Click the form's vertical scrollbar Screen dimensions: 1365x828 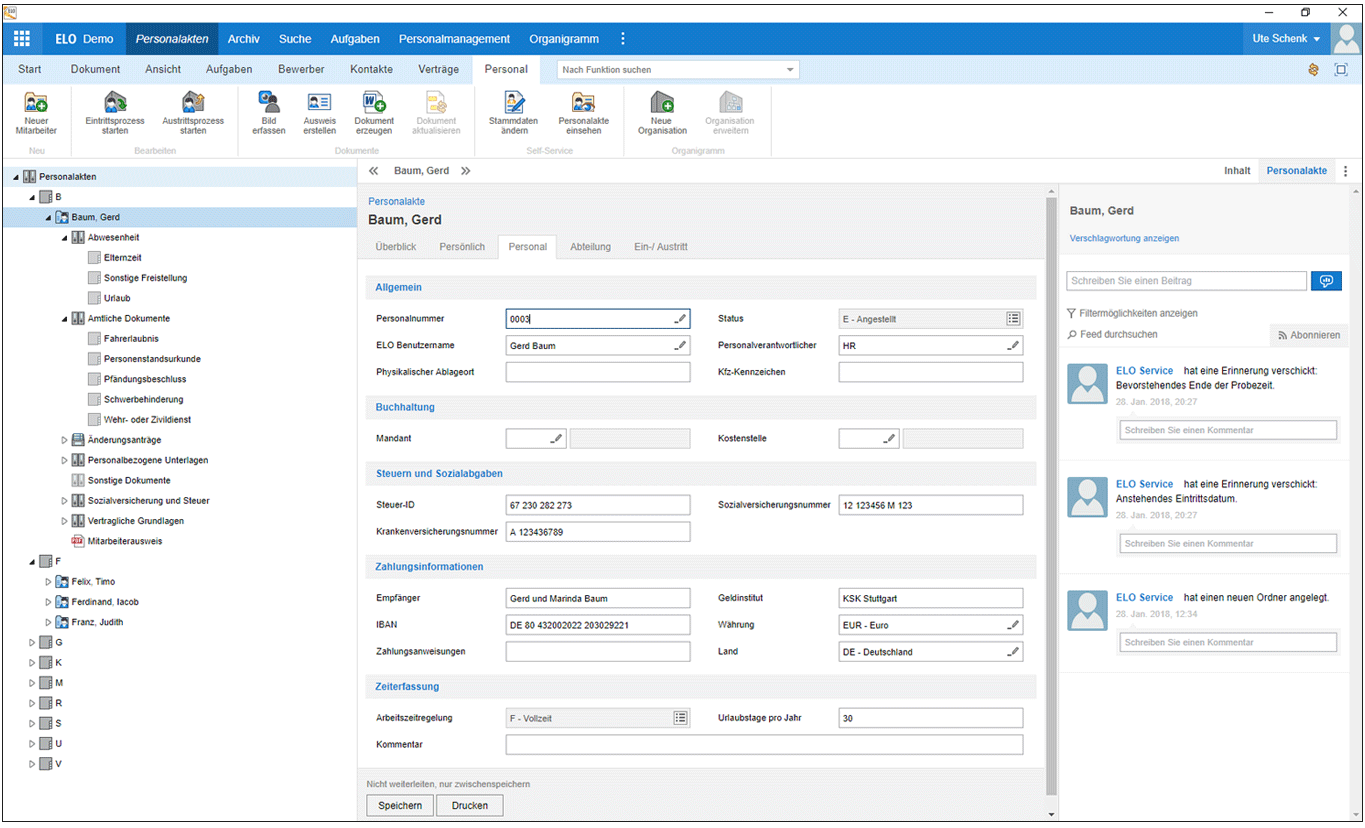click(x=1051, y=496)
